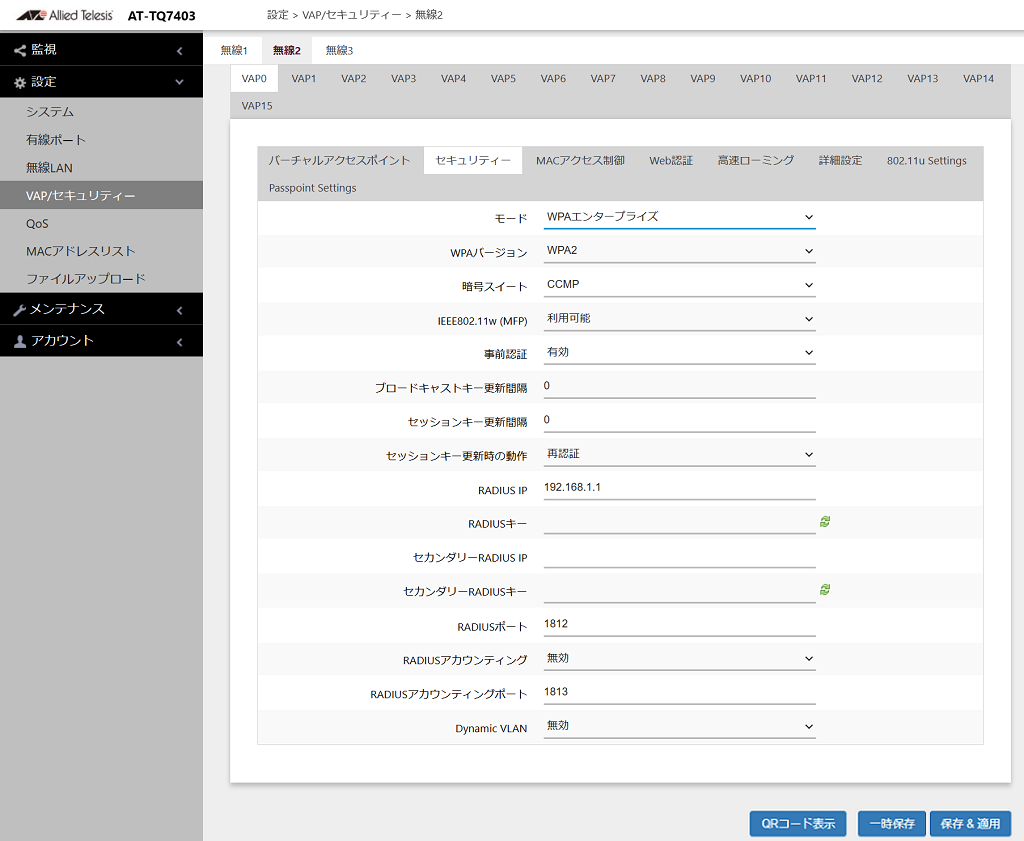Open ファイルアップロード in the sidebar
1024x841 pixels.
pos(101,279)
